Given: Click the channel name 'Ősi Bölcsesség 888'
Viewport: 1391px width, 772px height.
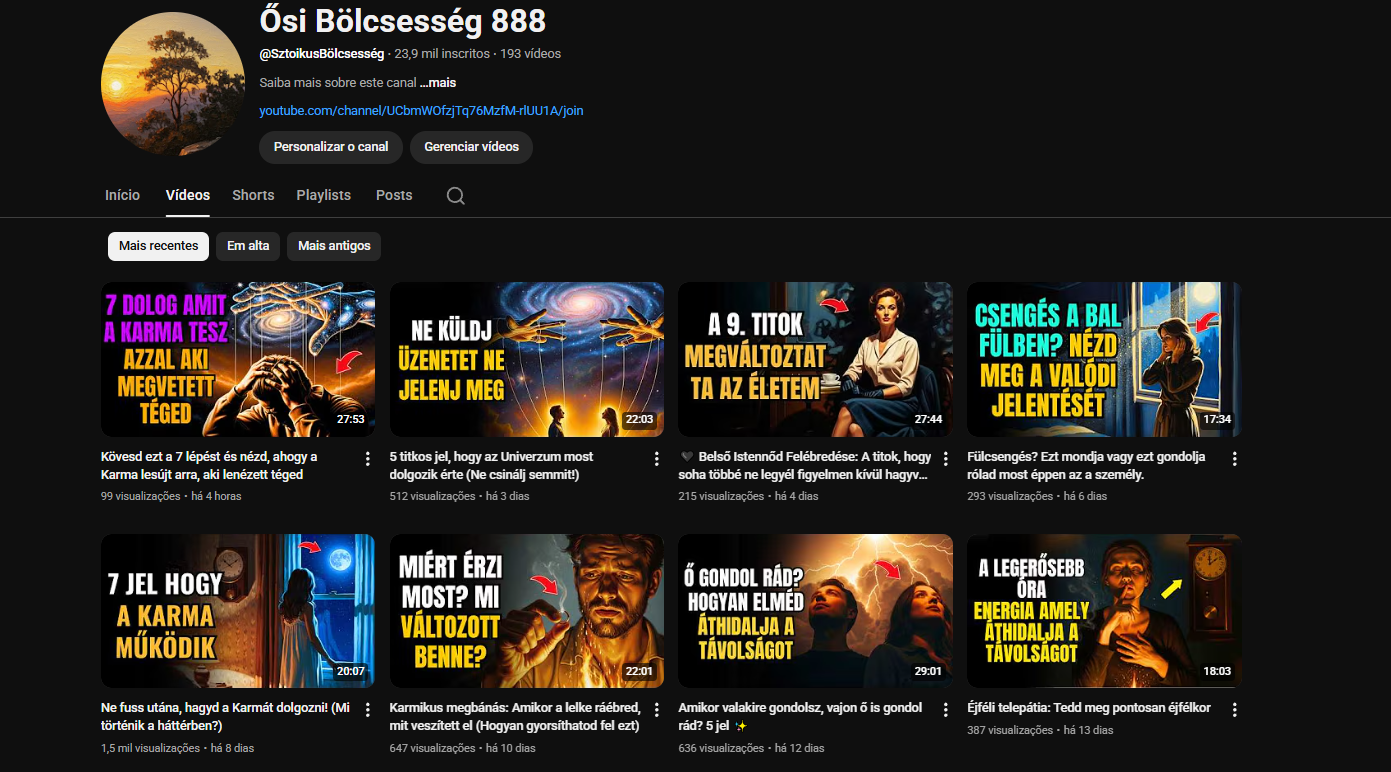Looking at the screenshot, I should 402,21.
